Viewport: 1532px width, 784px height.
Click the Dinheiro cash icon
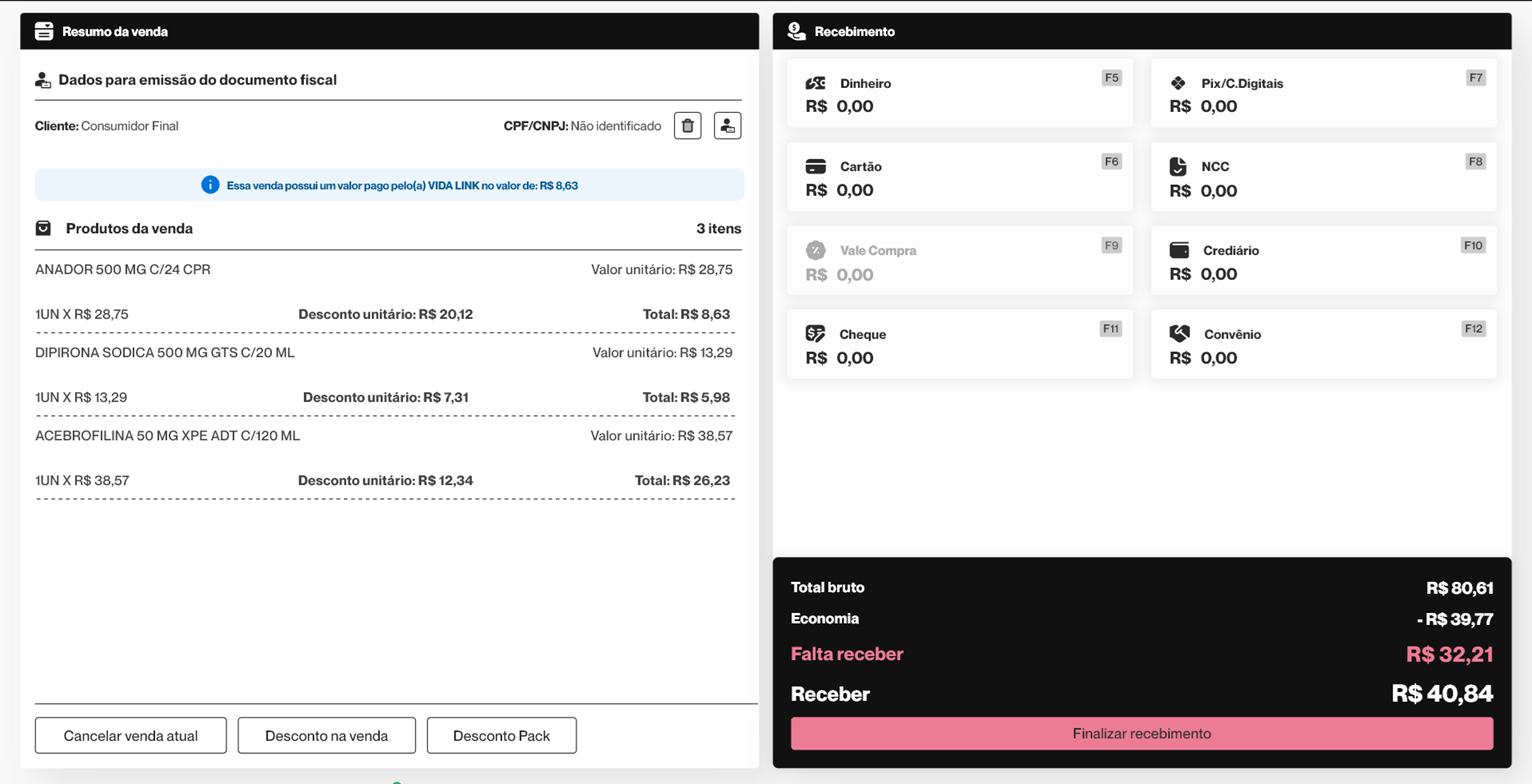point(815,83)
